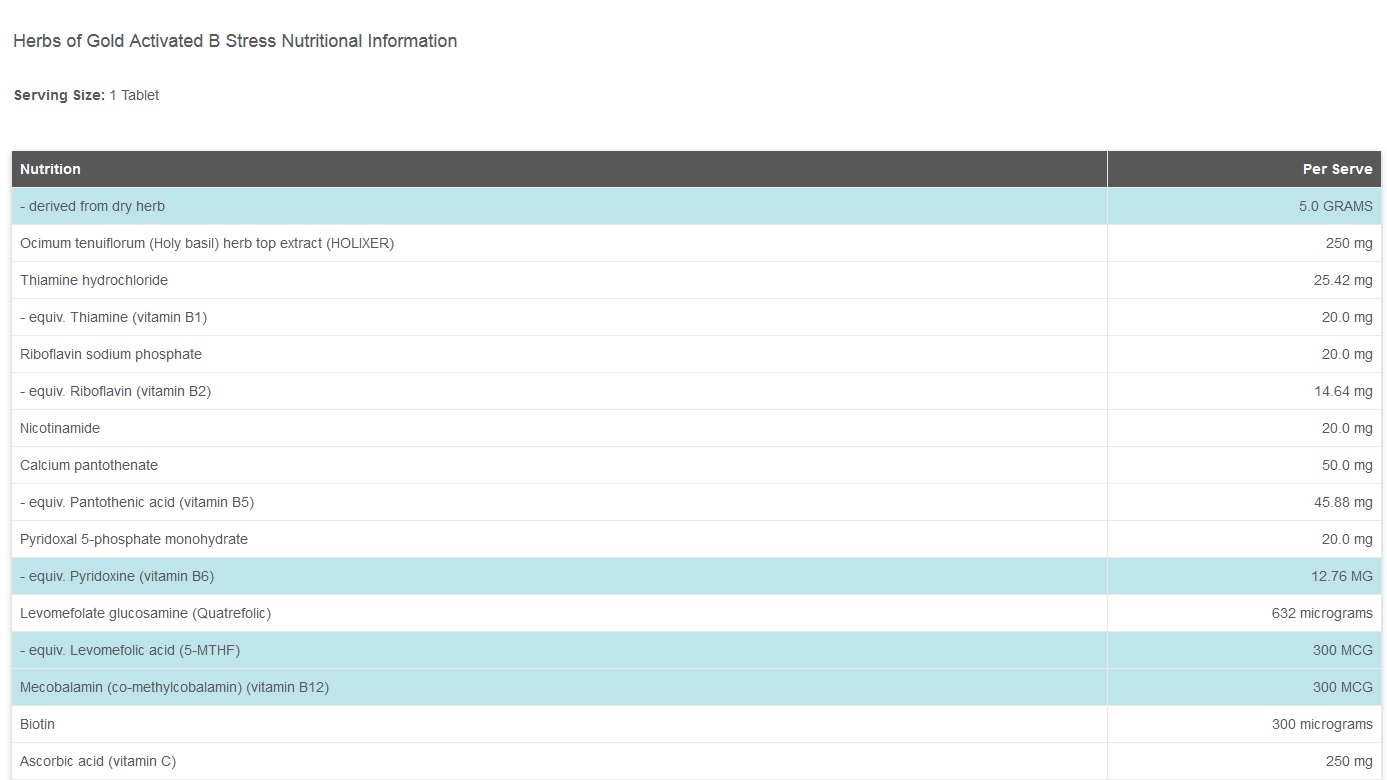
Task: Select the 'Serving Size:' label
Action: pyautogui.click(x=59, y=95)
